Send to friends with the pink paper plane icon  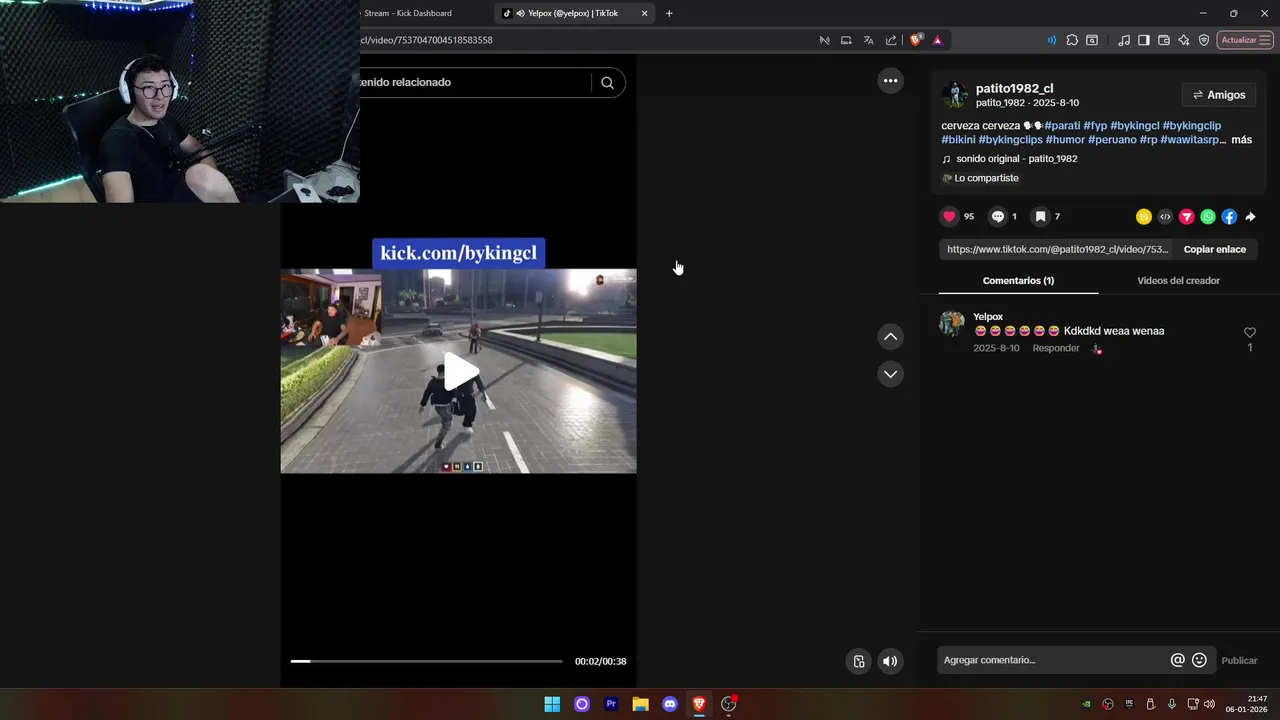[1186, 217]
